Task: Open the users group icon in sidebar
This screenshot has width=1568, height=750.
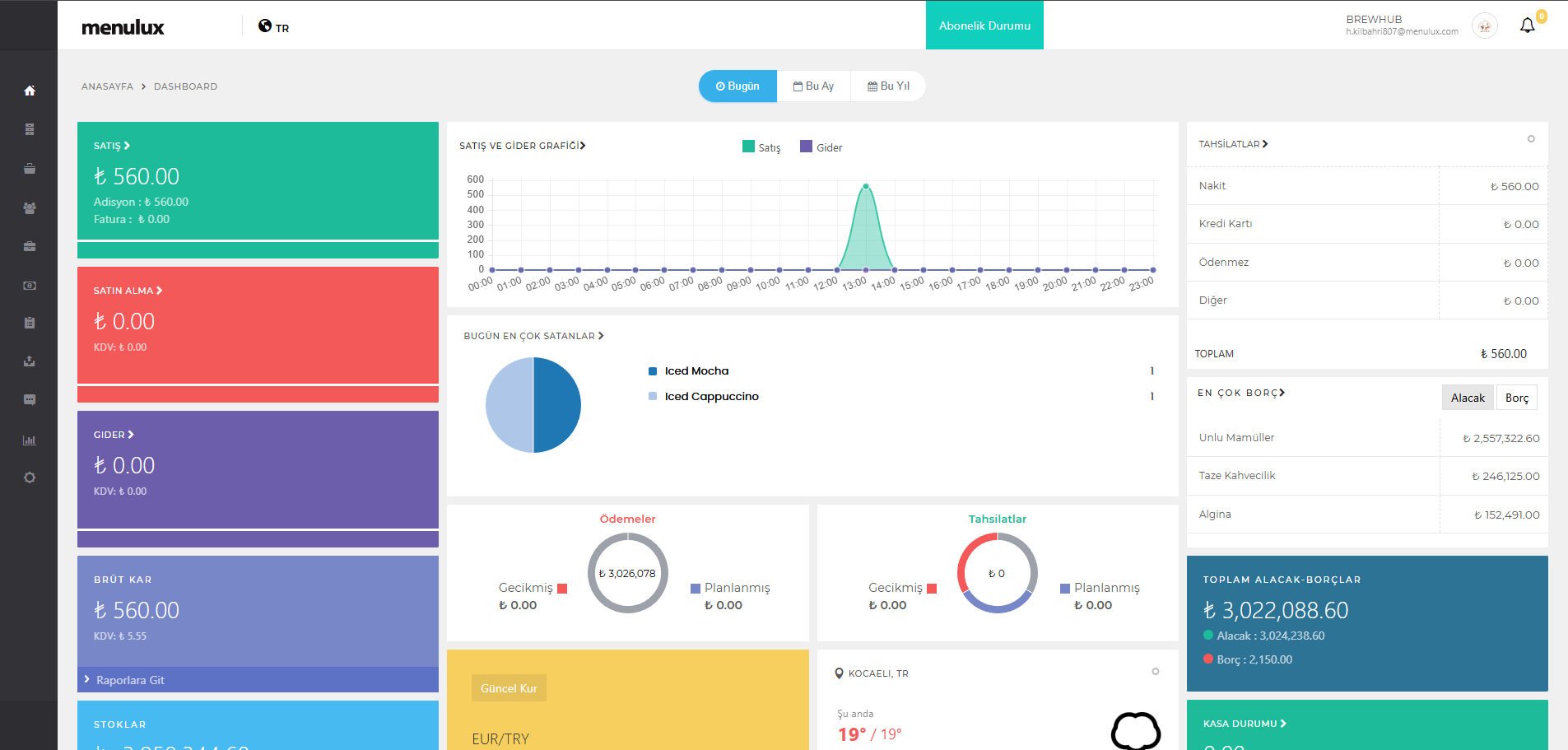Action: pyautogui.click(x=30, y=208)
